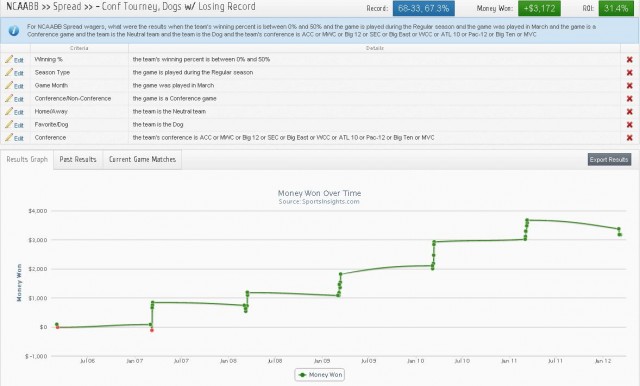Remove the Conference/Non-Conference filter

click(x=629, y=99)
